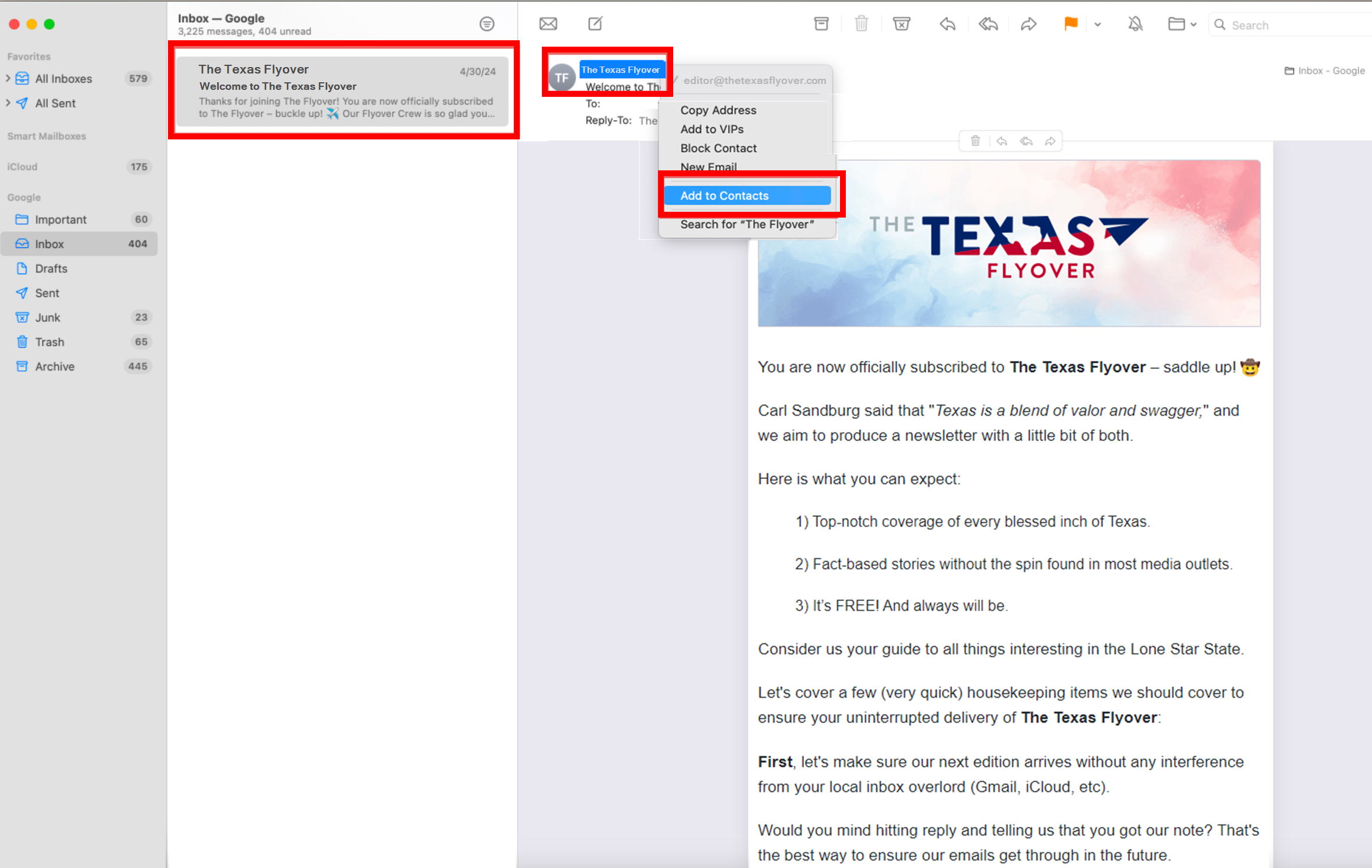Open the Archive mailbox
This screenshot has height=868, width=1372.
[80, 366]
